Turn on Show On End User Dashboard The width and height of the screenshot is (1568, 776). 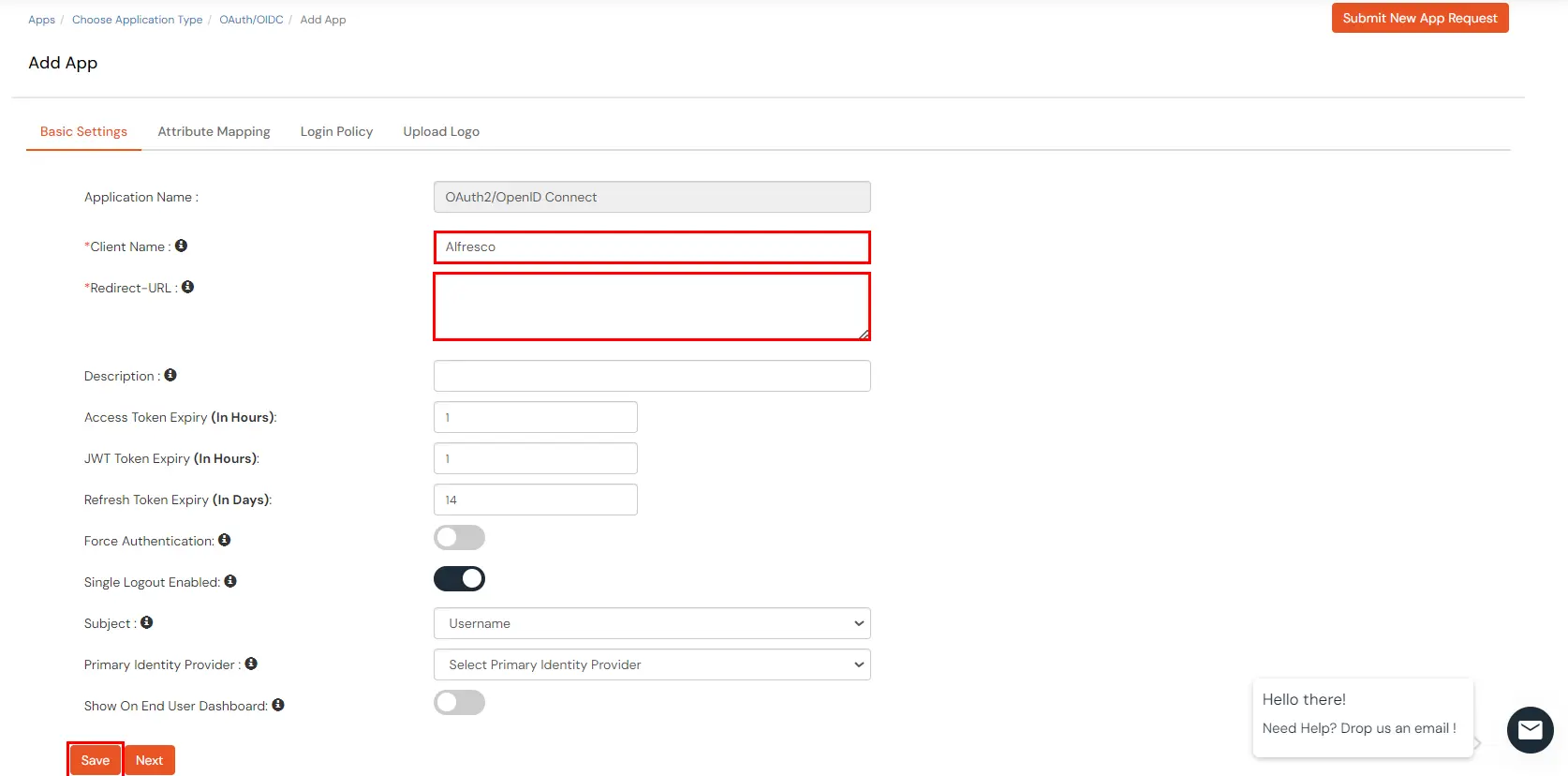[x=459, y=703]
